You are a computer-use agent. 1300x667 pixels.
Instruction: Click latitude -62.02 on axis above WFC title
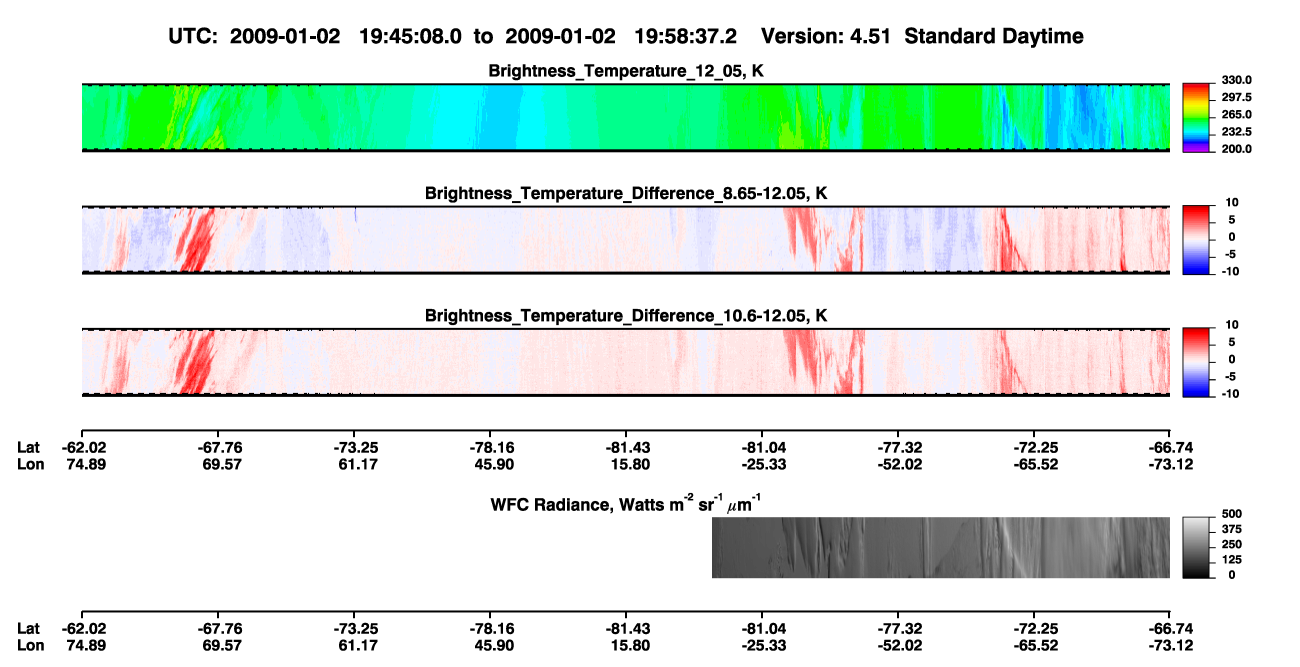point(82,447)
